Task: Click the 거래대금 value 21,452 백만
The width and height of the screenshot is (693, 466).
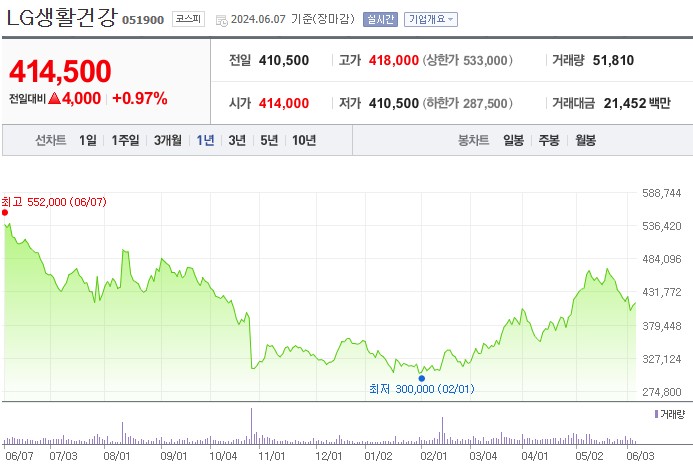Action: 637,103
